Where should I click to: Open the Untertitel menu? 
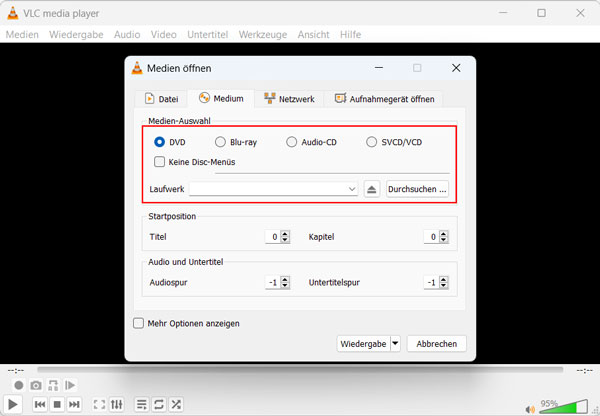tap(208, 34)
